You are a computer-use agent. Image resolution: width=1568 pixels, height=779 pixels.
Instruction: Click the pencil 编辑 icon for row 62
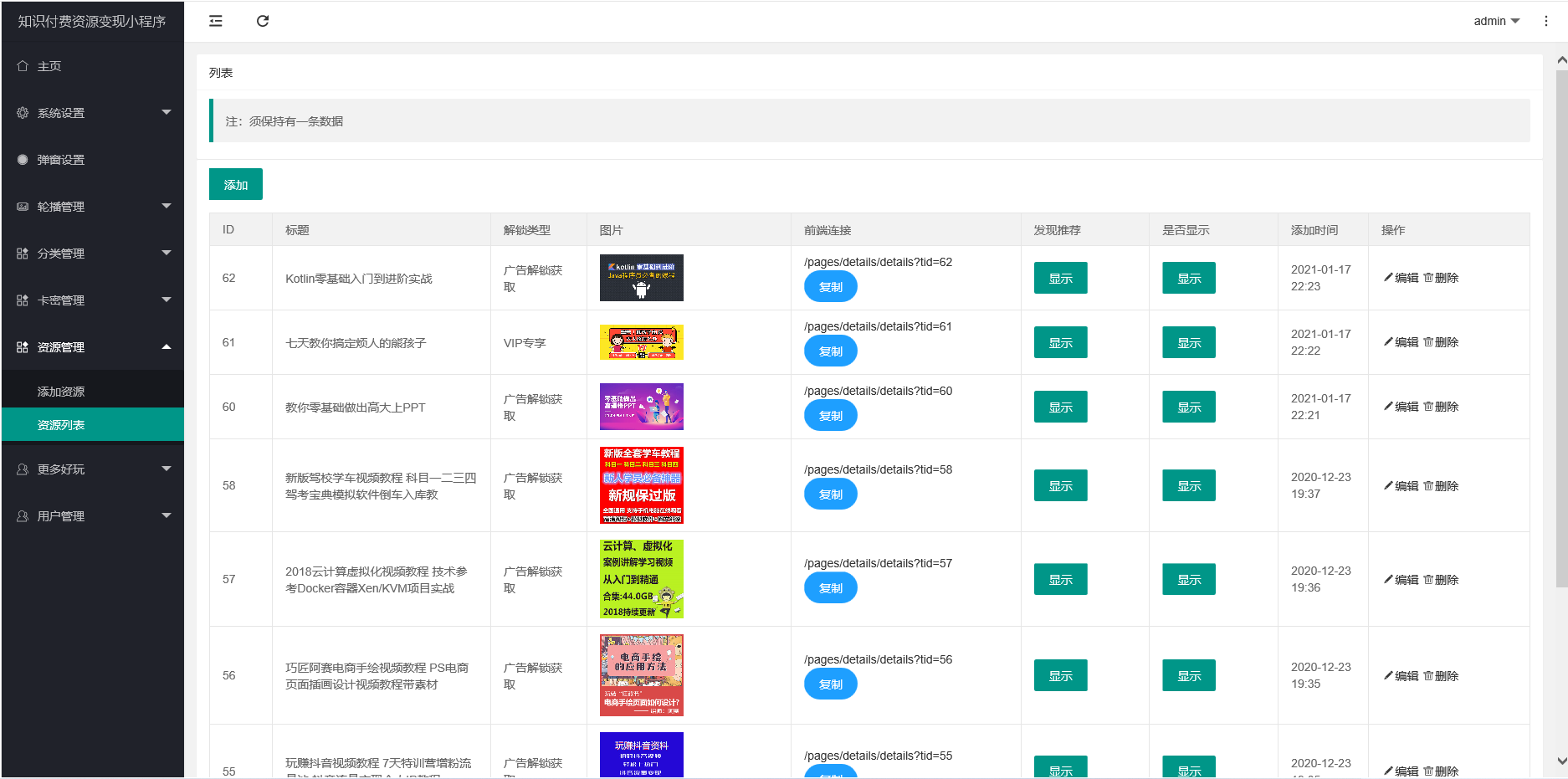click(x=1389, y=278)
